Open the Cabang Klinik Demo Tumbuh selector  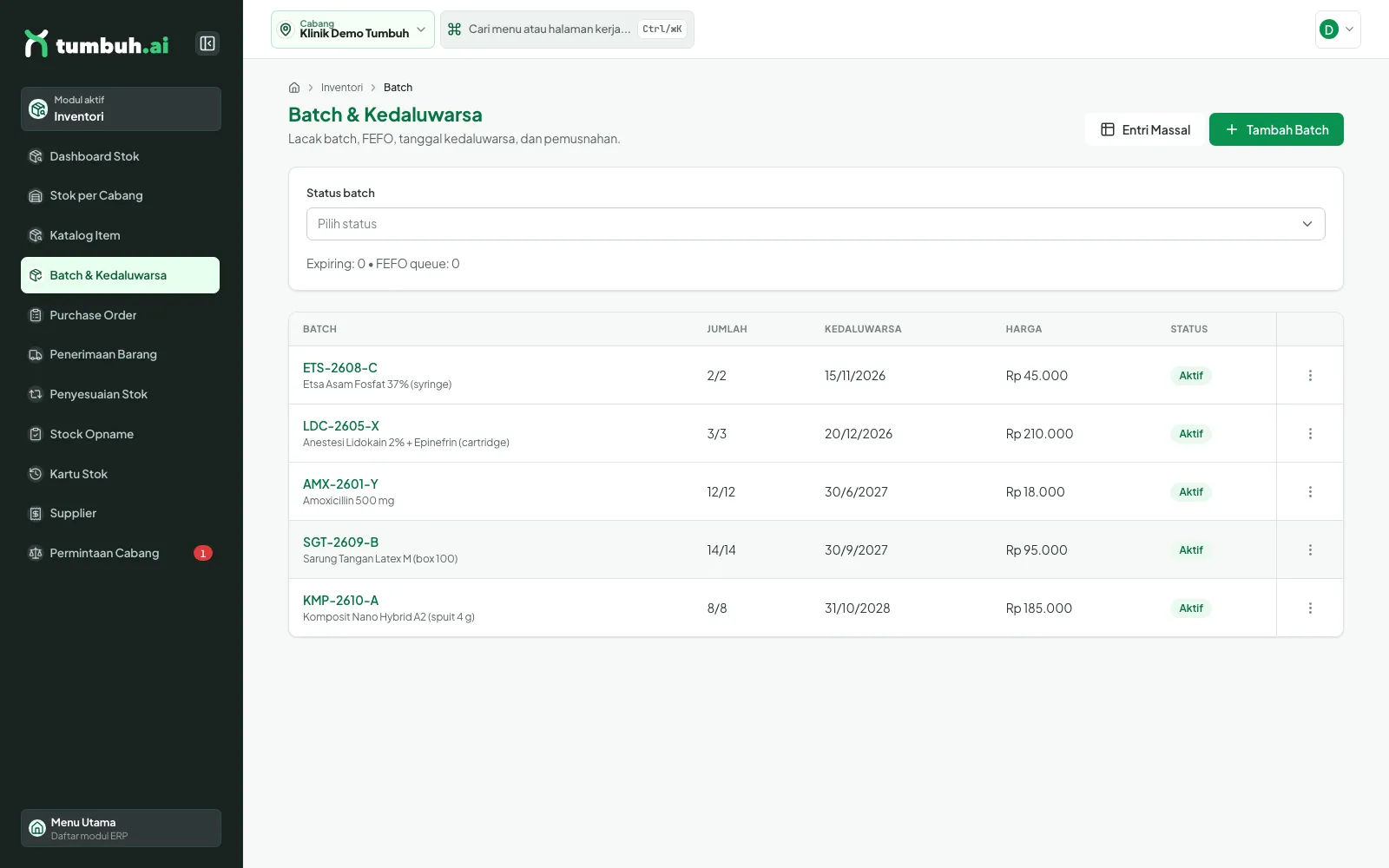(x=352, y=30)
